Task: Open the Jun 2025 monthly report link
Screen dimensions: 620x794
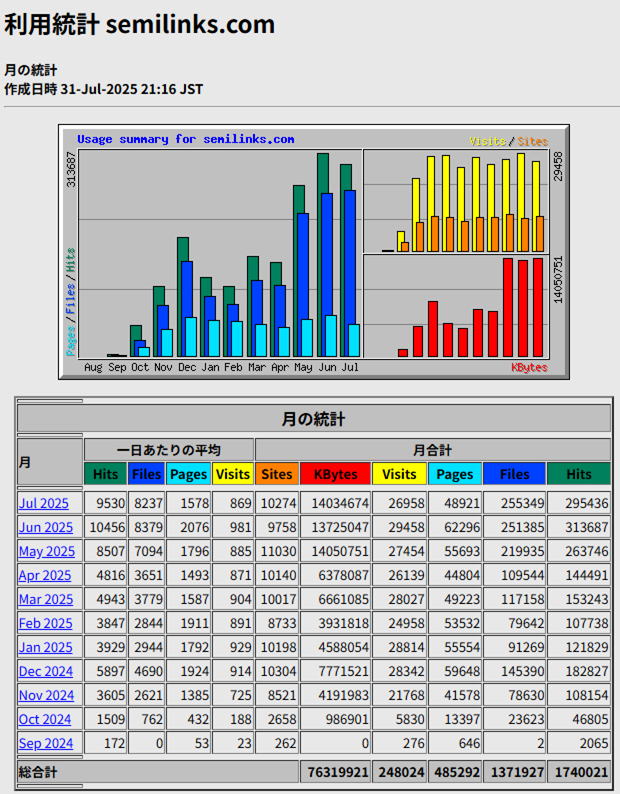Action: [46, 527]
